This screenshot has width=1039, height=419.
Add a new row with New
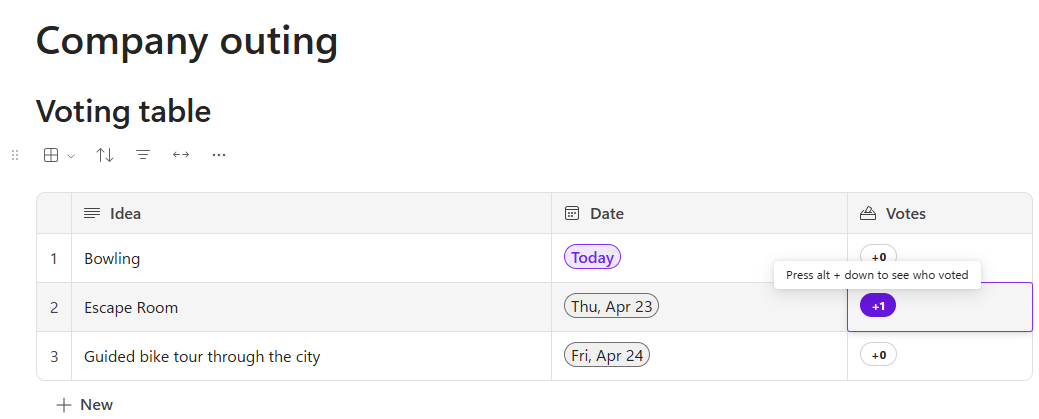85,405
